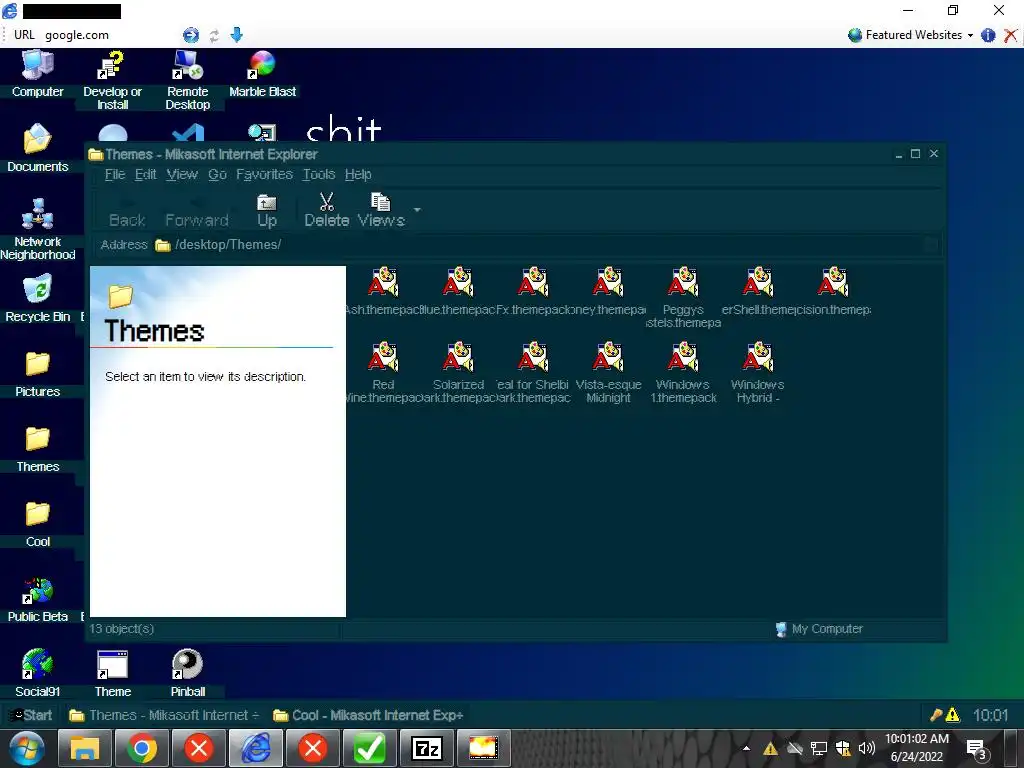
Task: Open the Featured Websites dropdown
Action: click(x=911, y=35)
